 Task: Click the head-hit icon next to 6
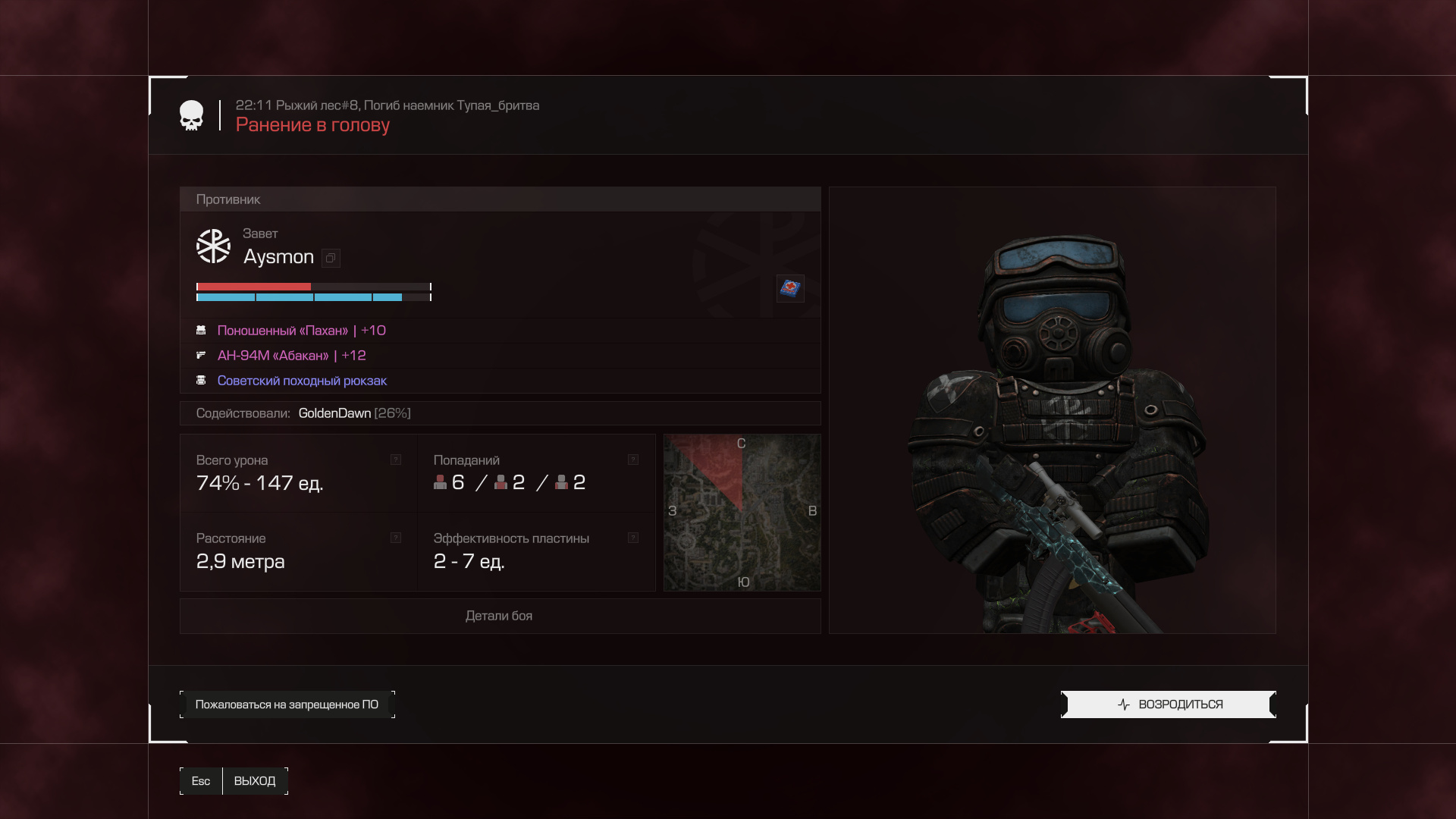click(440, 482)
